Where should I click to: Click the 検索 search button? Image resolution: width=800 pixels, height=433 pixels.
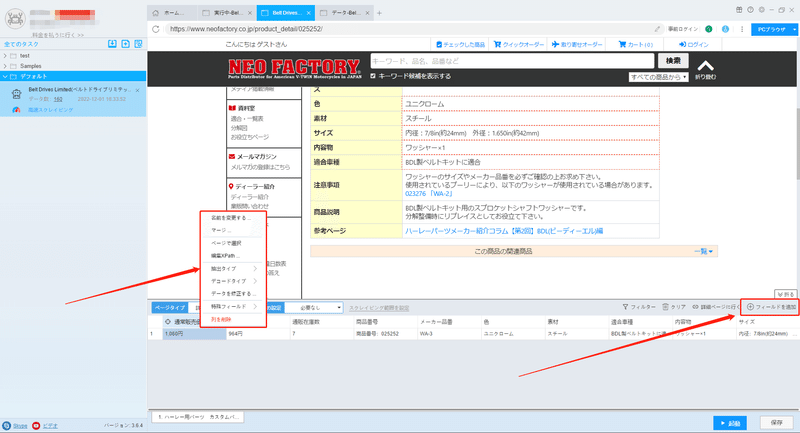(672, 61)
